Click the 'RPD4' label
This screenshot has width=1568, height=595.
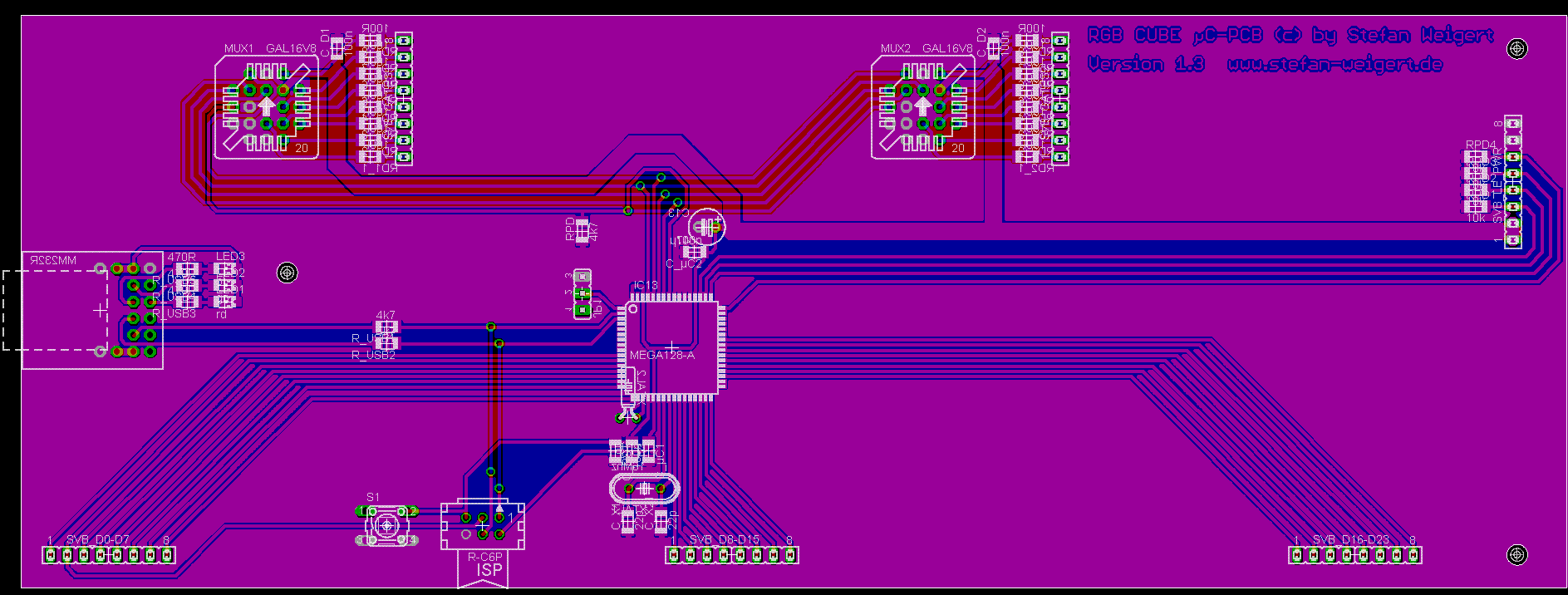(1481, 145)
